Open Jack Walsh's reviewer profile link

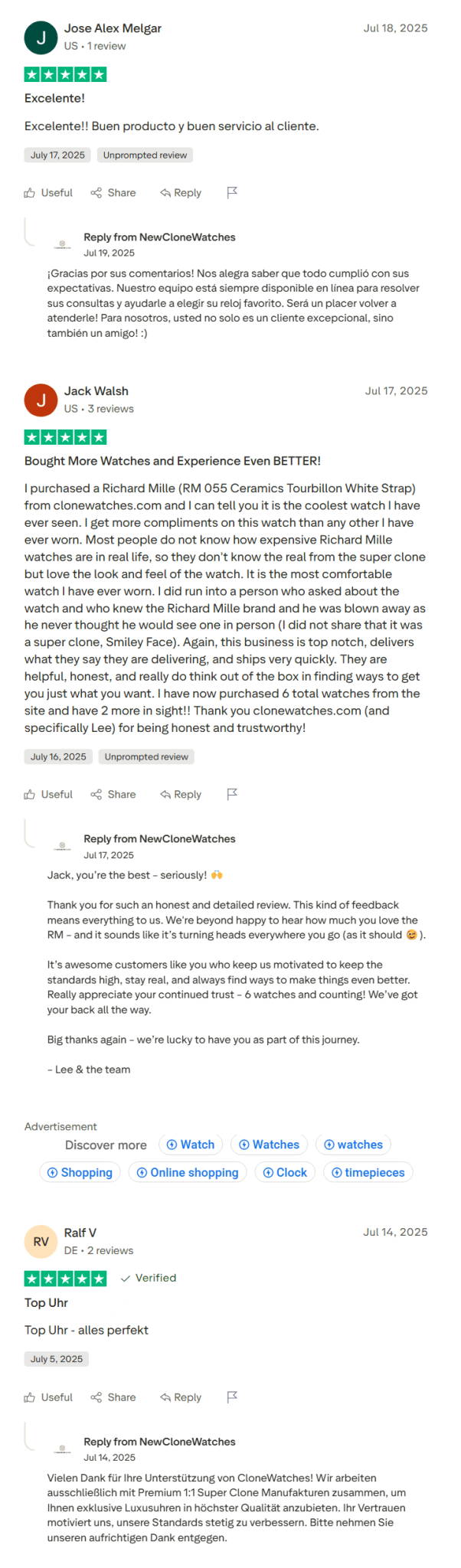[x=96, y=390]
